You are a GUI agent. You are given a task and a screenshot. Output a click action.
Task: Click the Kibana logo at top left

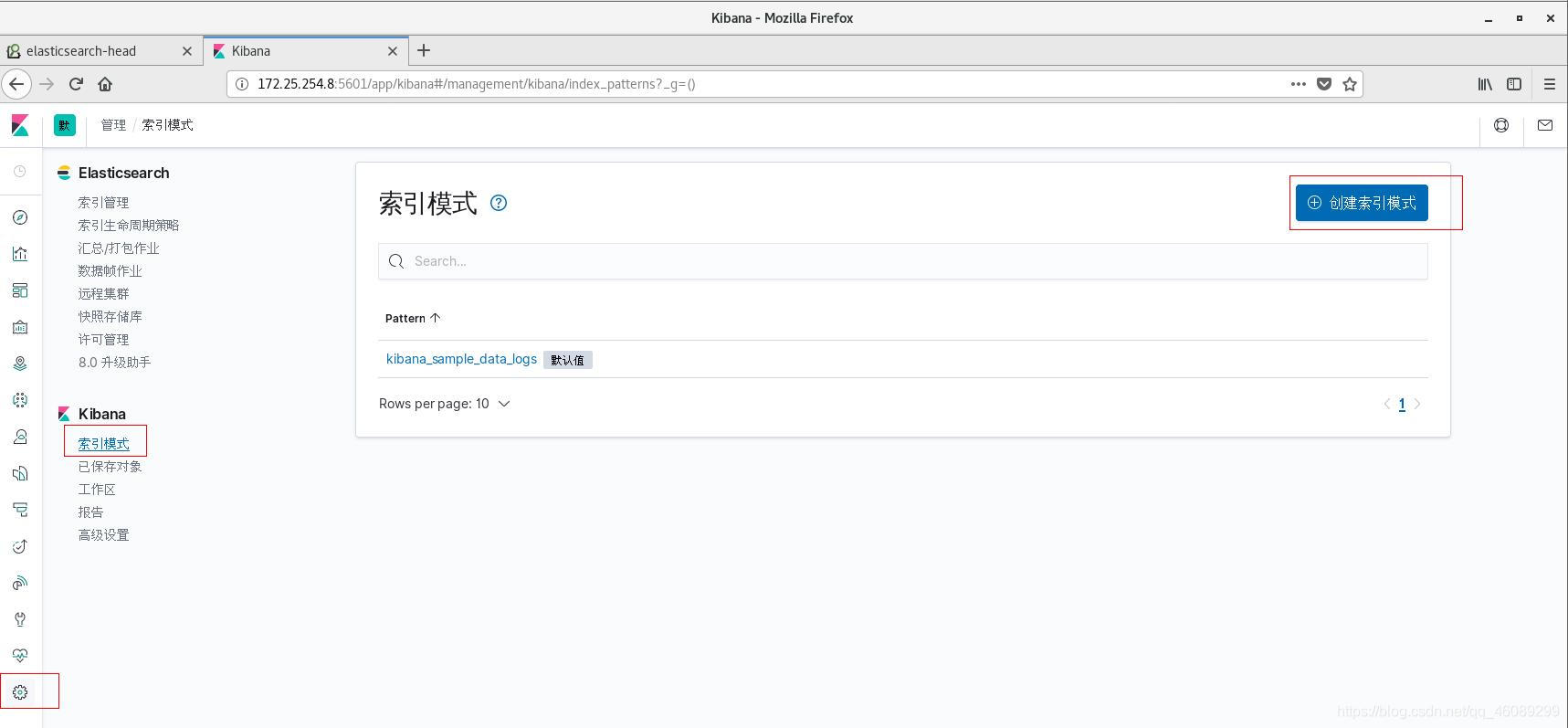coord(20,125)
